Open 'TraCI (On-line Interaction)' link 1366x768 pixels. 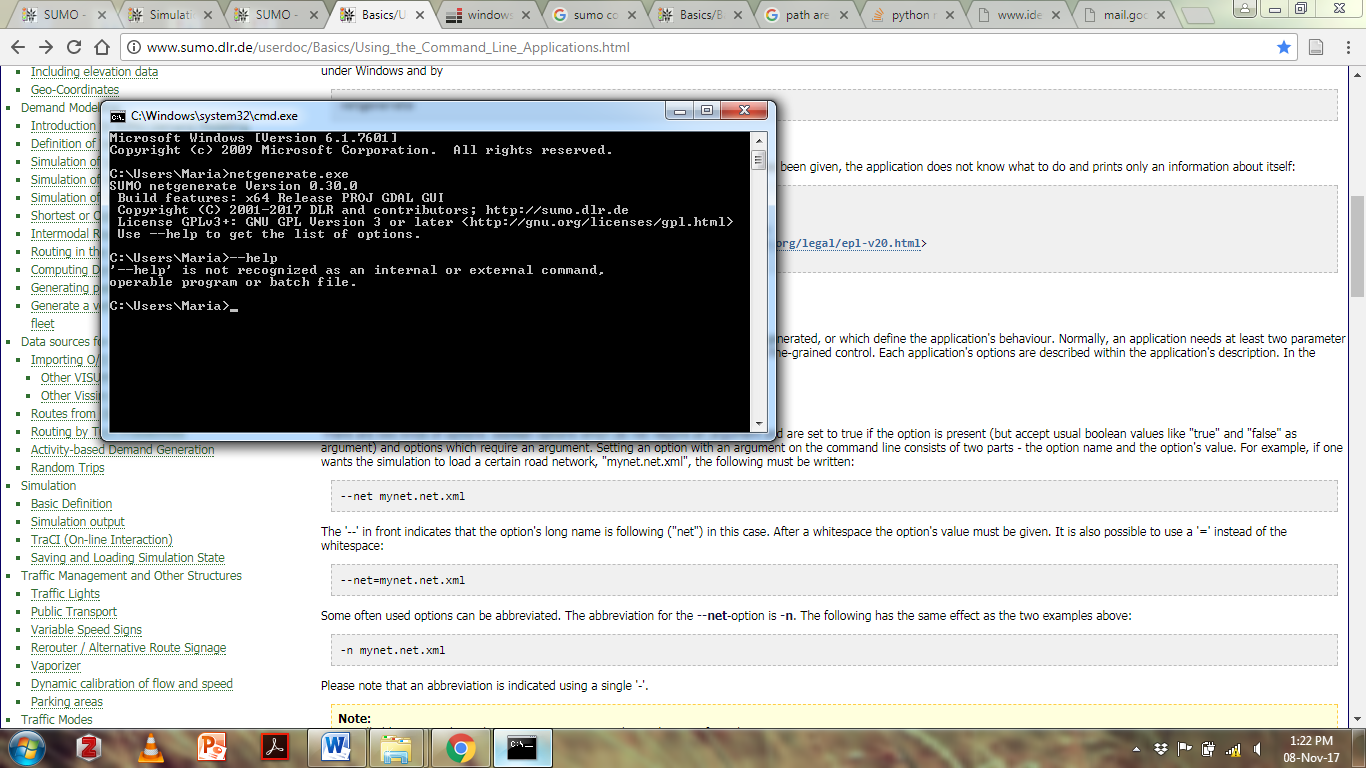tap(101, 540)
